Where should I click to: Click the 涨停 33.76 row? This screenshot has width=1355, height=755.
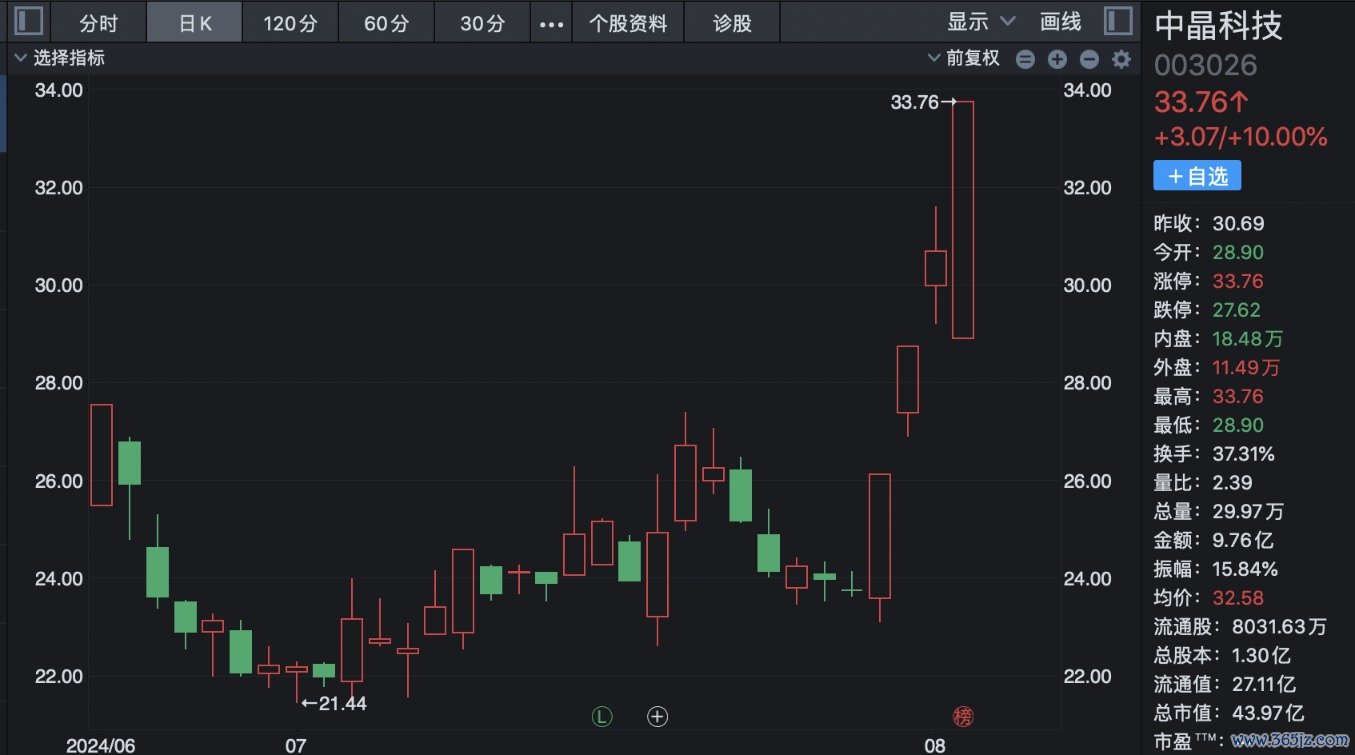pyautogui.click(x=1208, y=281)
